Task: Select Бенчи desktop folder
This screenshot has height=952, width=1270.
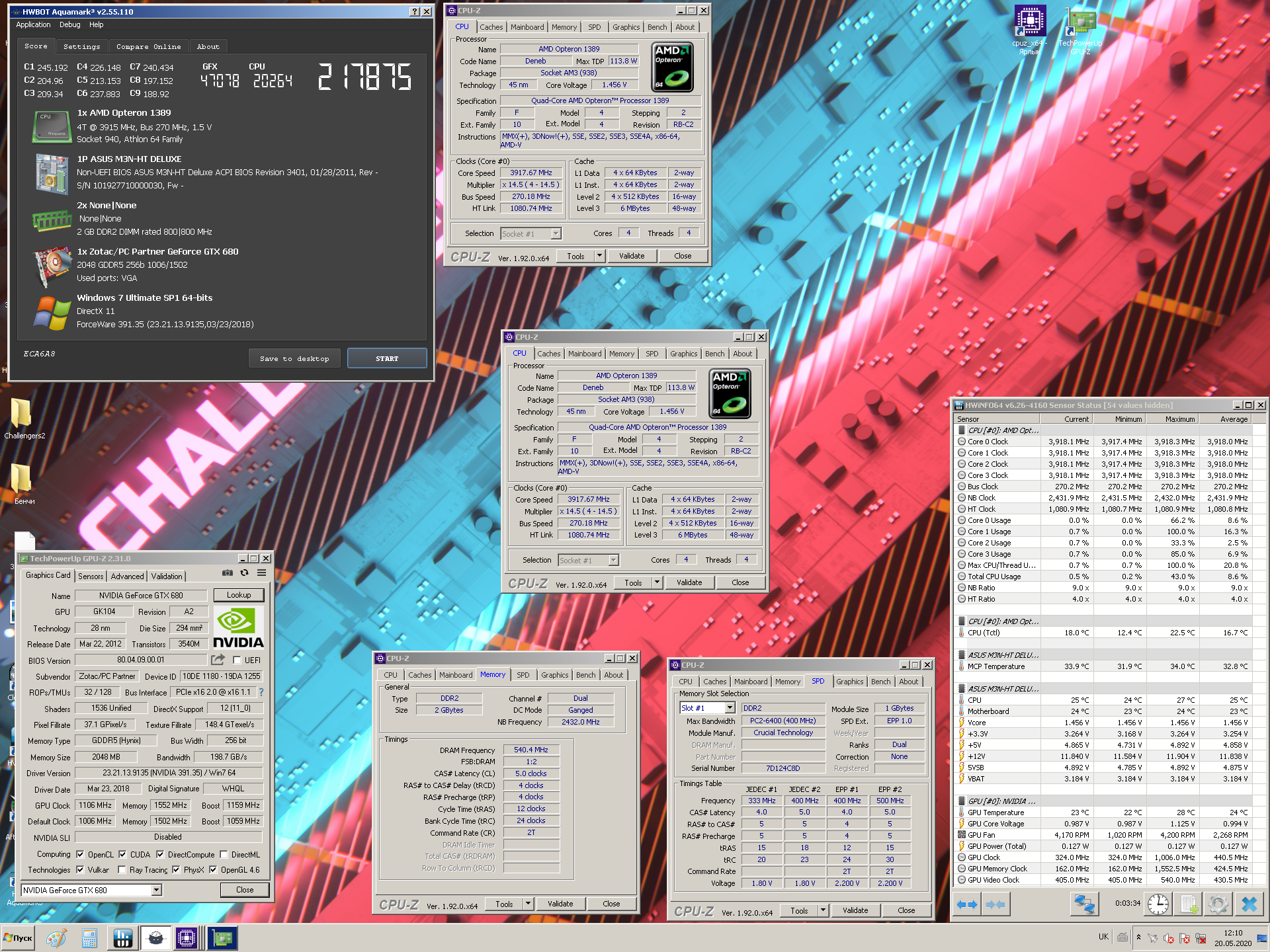Action: 24,484
